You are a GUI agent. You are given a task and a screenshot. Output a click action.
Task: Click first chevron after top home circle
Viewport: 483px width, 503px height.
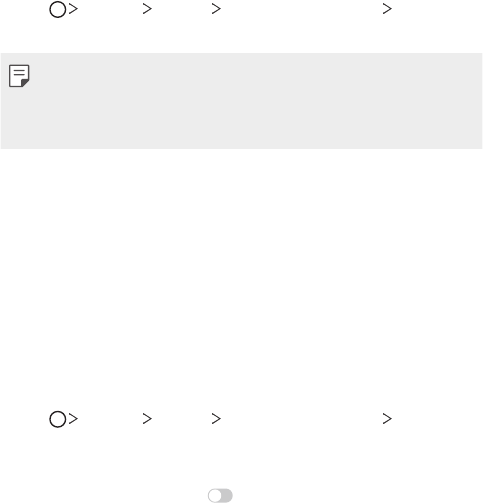pyautogui.click(x=73, y=9)
